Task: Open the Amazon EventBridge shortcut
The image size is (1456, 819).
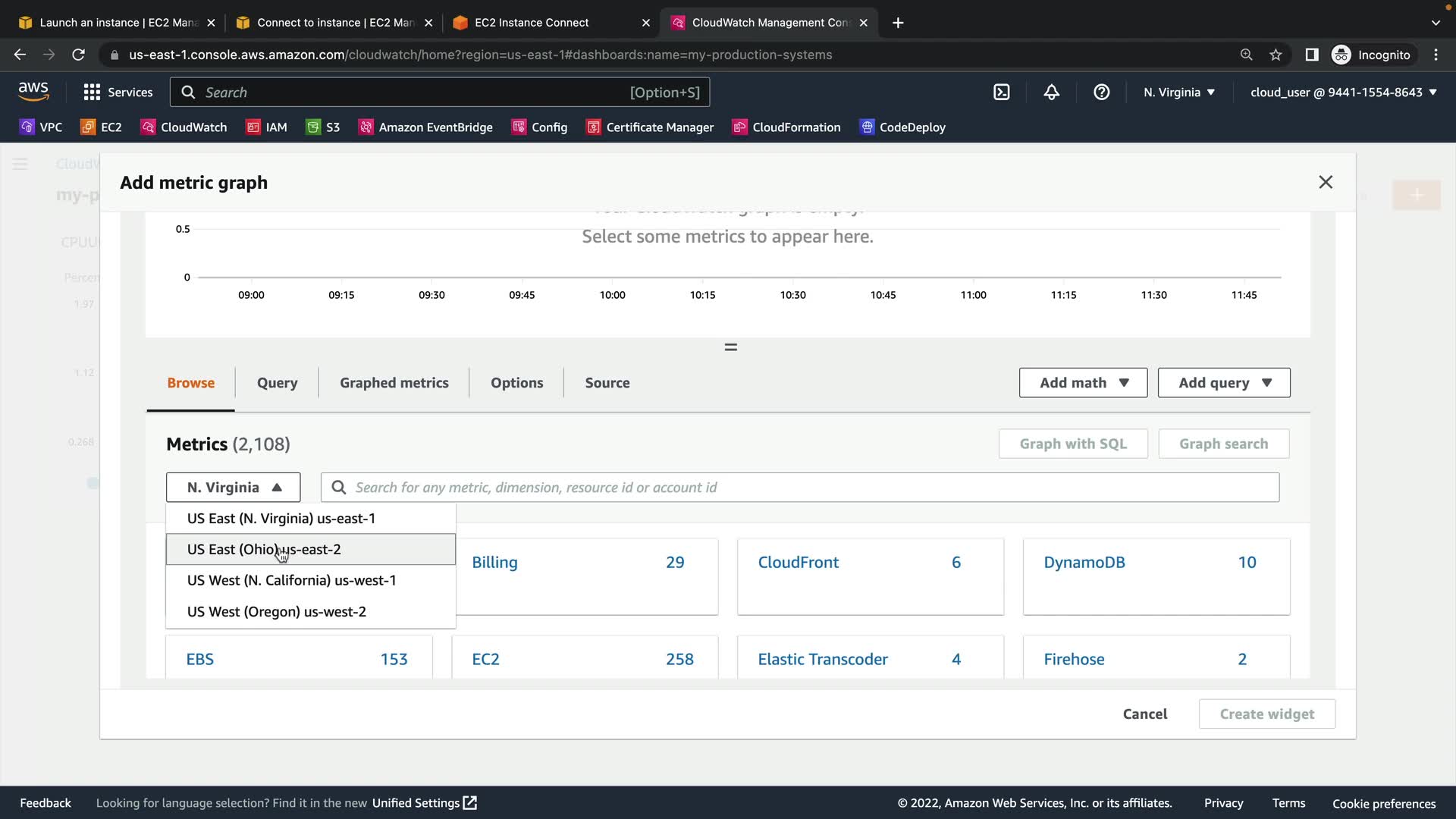Action: point(425,127)
